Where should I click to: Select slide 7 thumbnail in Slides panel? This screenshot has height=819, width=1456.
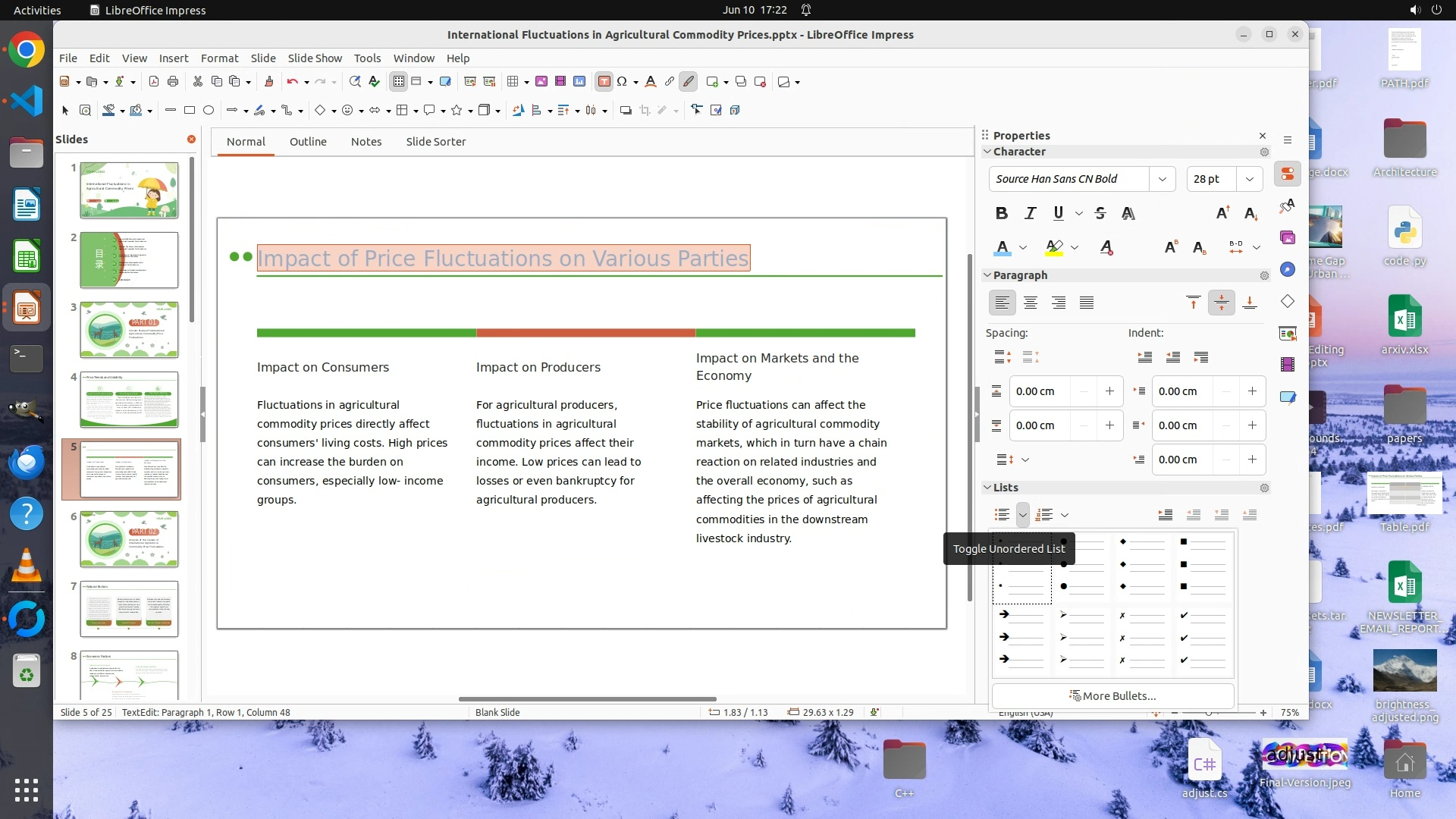(129, 608)
